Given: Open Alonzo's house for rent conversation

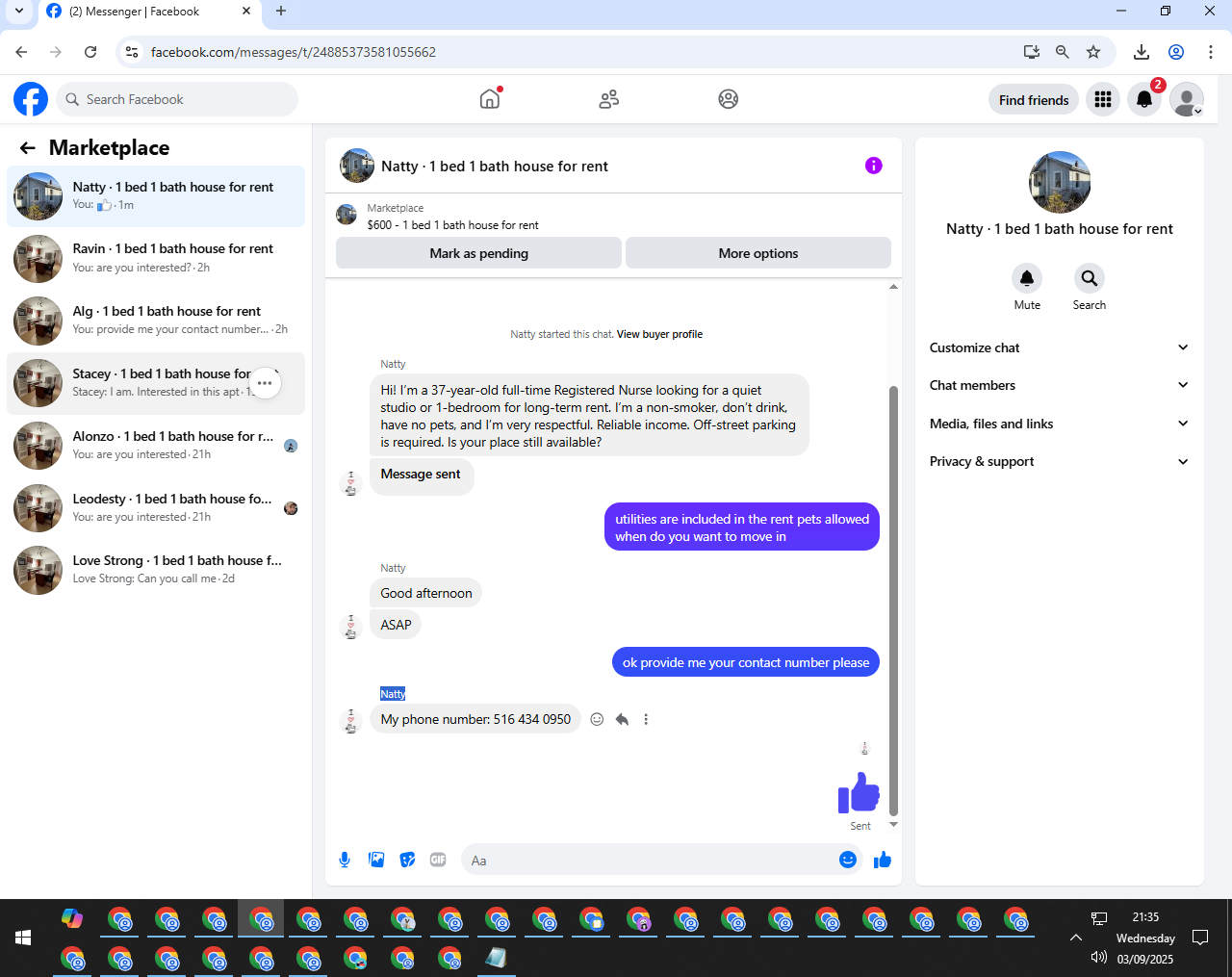Looking at the screenshot, I should (x=156, y=446).
